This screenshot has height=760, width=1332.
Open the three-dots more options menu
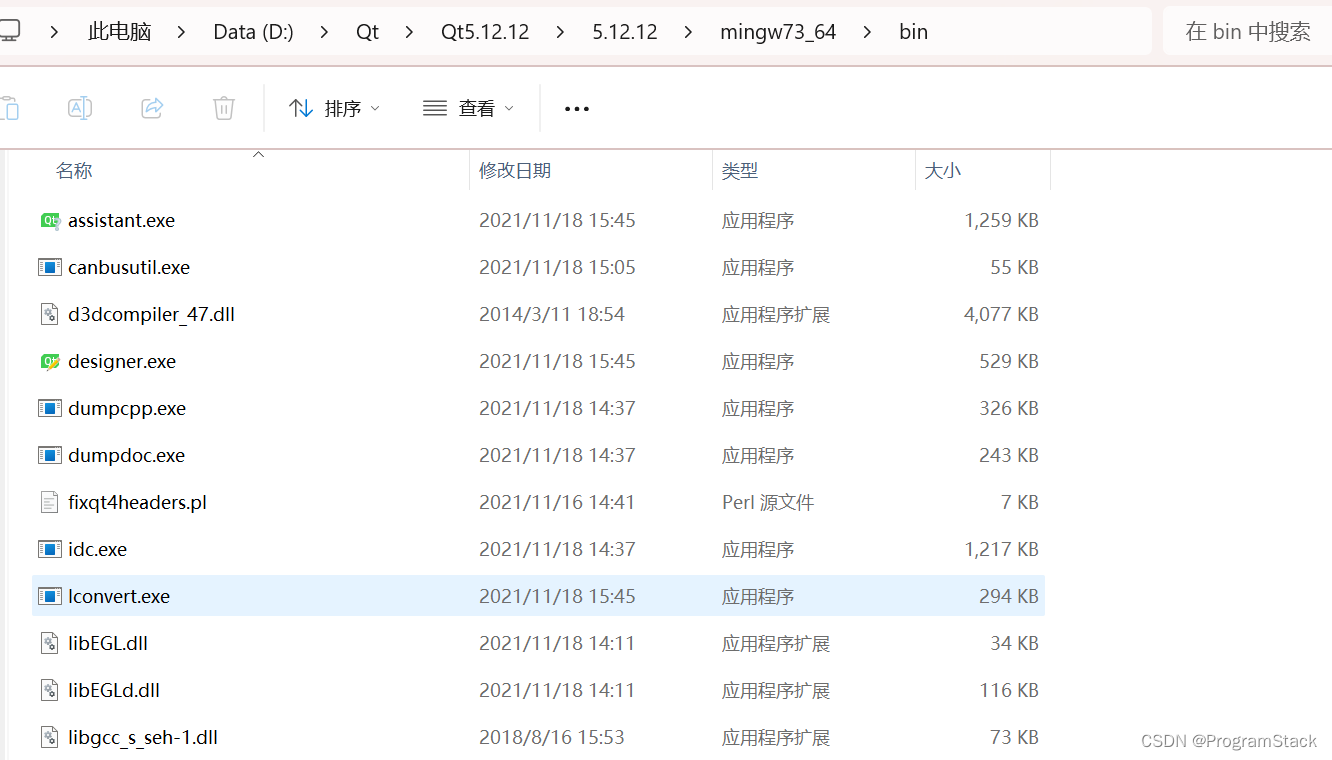577,108
